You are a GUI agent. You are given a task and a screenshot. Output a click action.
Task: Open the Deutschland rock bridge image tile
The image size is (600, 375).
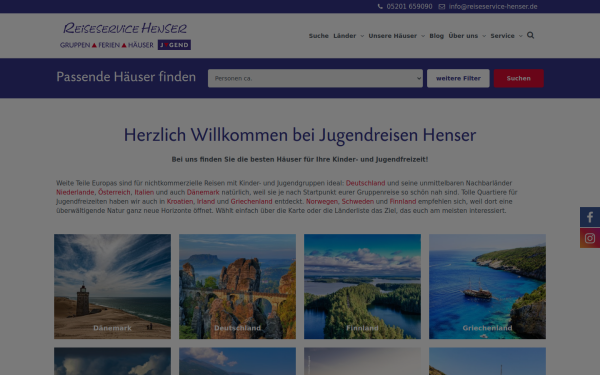(x=237, y=286)
